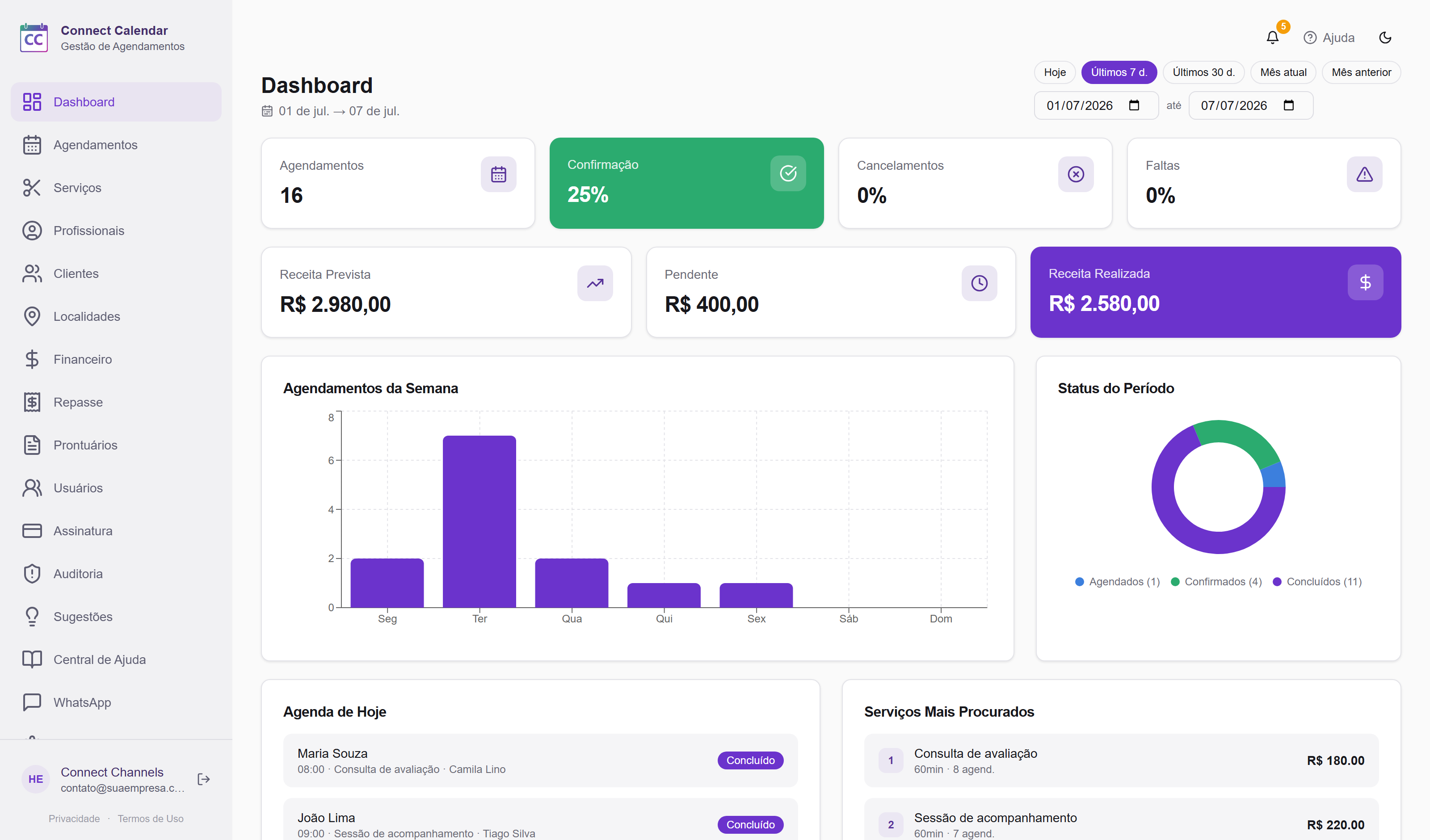This screenshot has height=840, width=1430.
Task: Click the R$ 180.00 price value
Action: [1335, 760]
